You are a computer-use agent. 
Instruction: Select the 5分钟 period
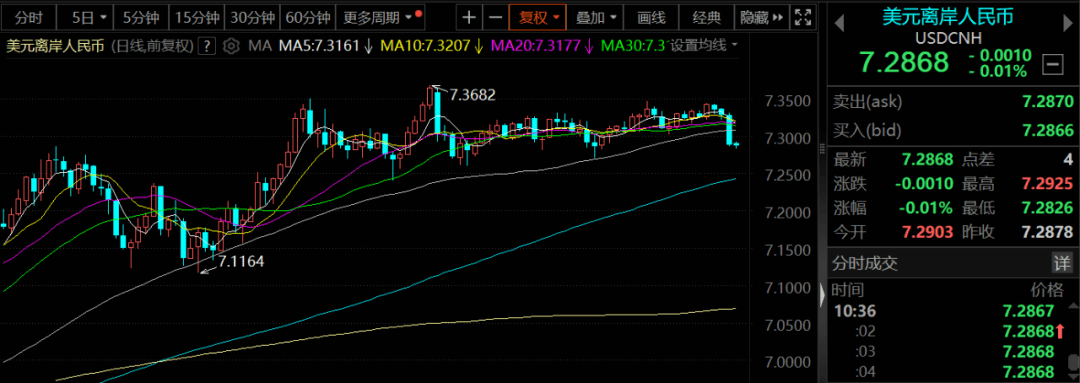click(x=141, y=17)
